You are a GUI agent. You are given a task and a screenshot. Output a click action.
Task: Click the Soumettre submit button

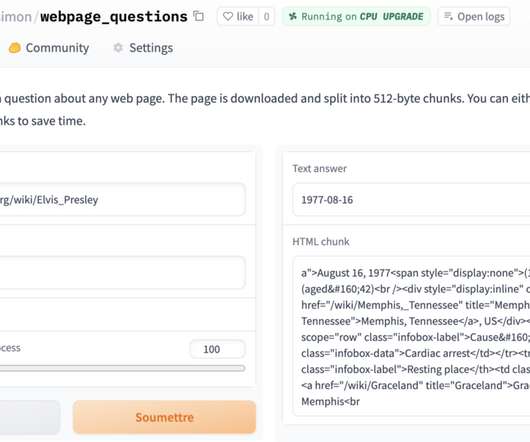pyautogui.click(x=164, y=417)
